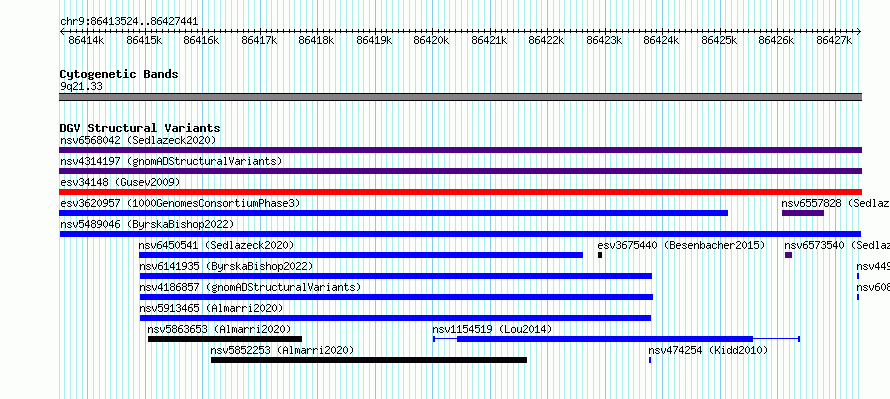Click the tiny blue nsv474254 marker

click(650, 360)
